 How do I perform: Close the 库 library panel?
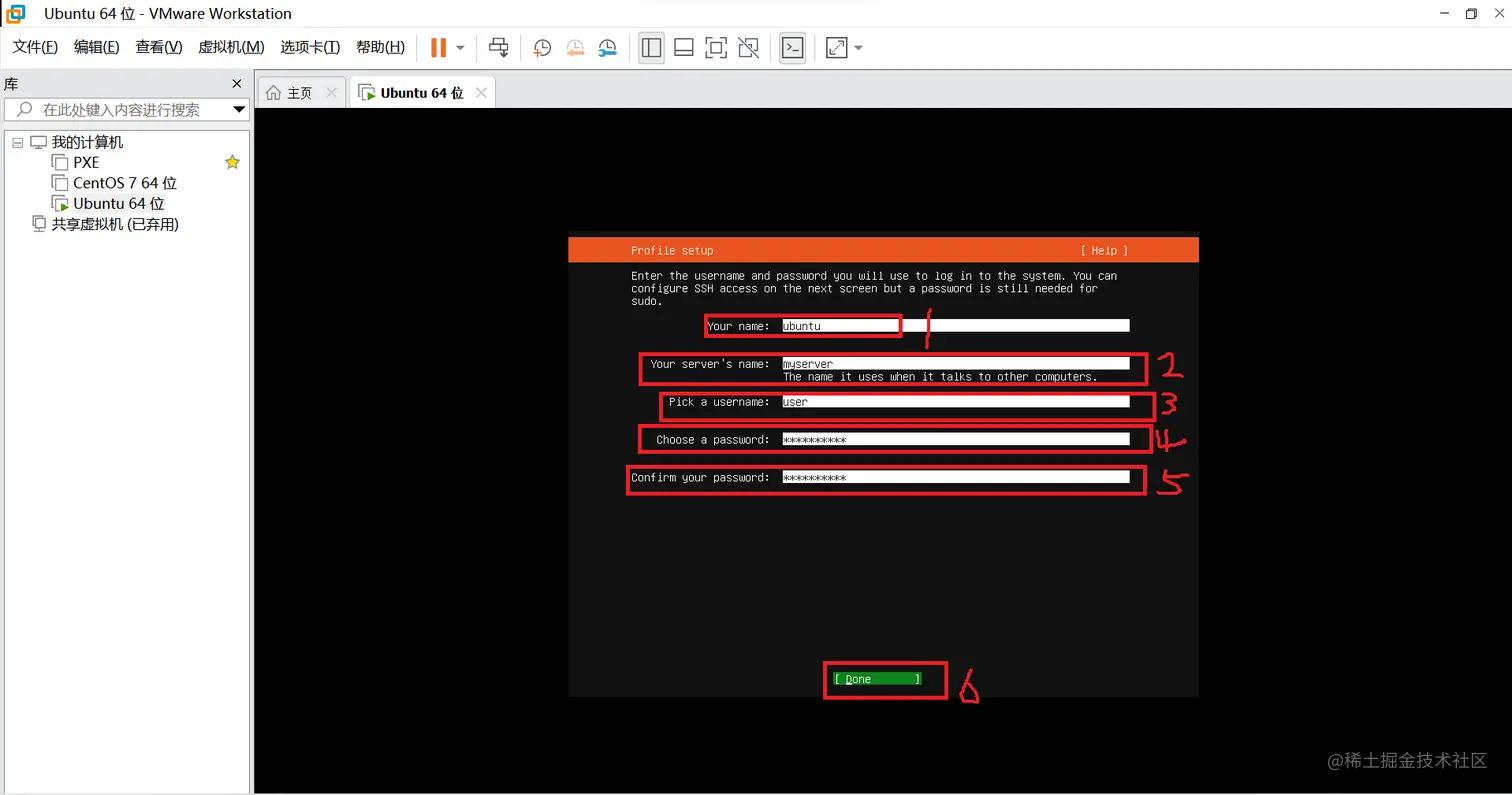[x=237, y=84]
